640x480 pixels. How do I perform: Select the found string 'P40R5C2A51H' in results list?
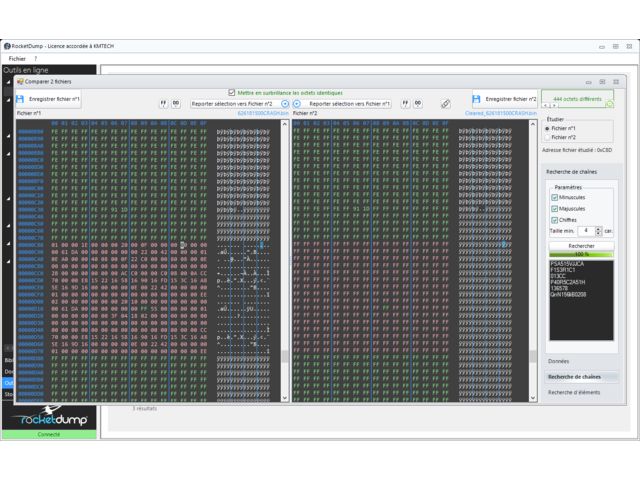[568, 282]
